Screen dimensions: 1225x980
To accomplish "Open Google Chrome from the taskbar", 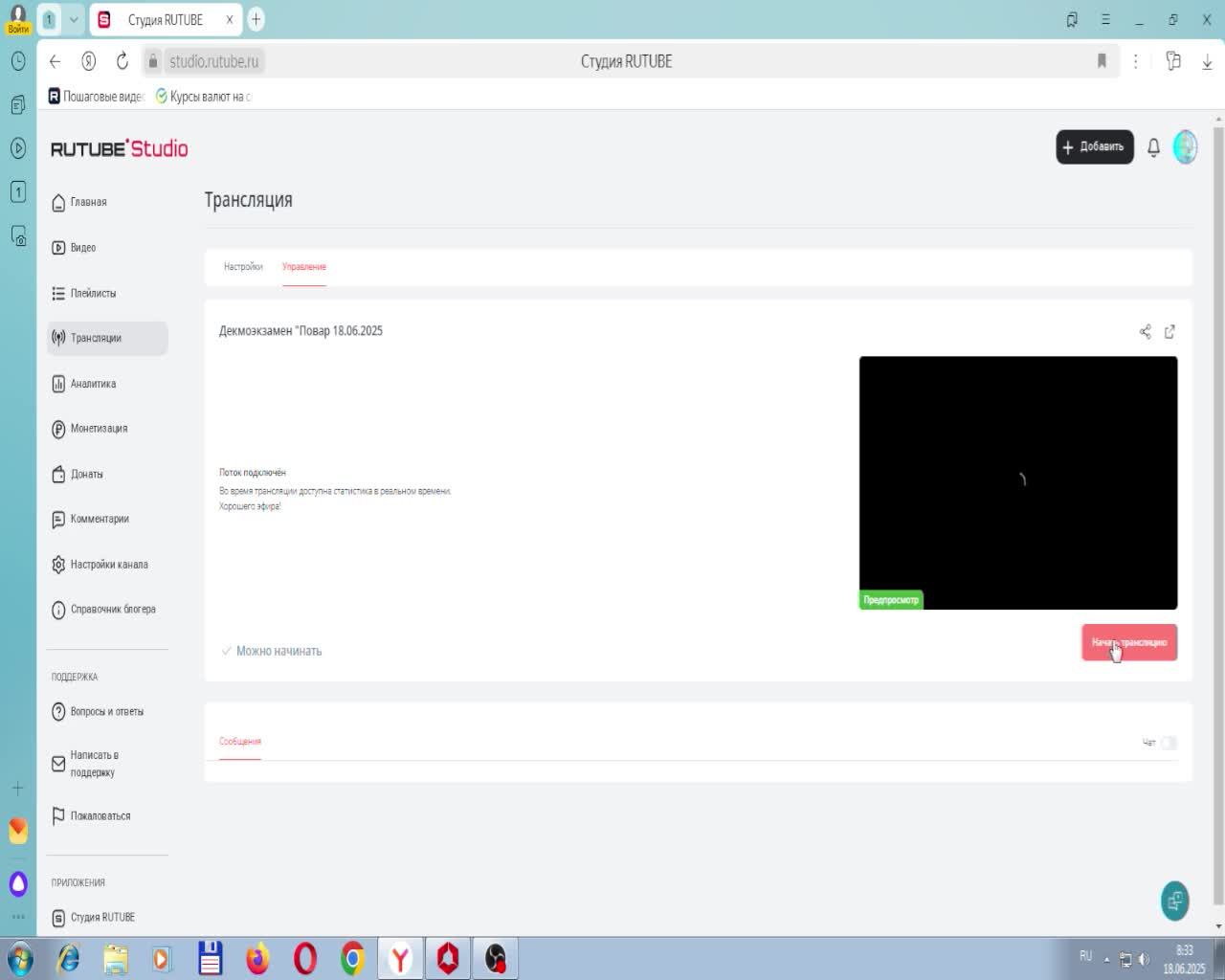I will click(x=353, y=959).
